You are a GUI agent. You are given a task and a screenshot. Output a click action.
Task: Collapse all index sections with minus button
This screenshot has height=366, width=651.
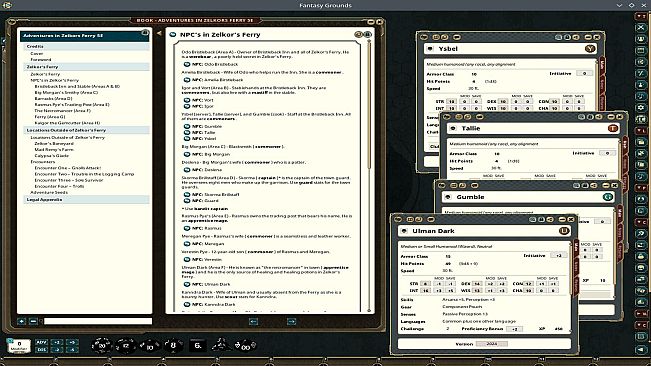point(33,321)
